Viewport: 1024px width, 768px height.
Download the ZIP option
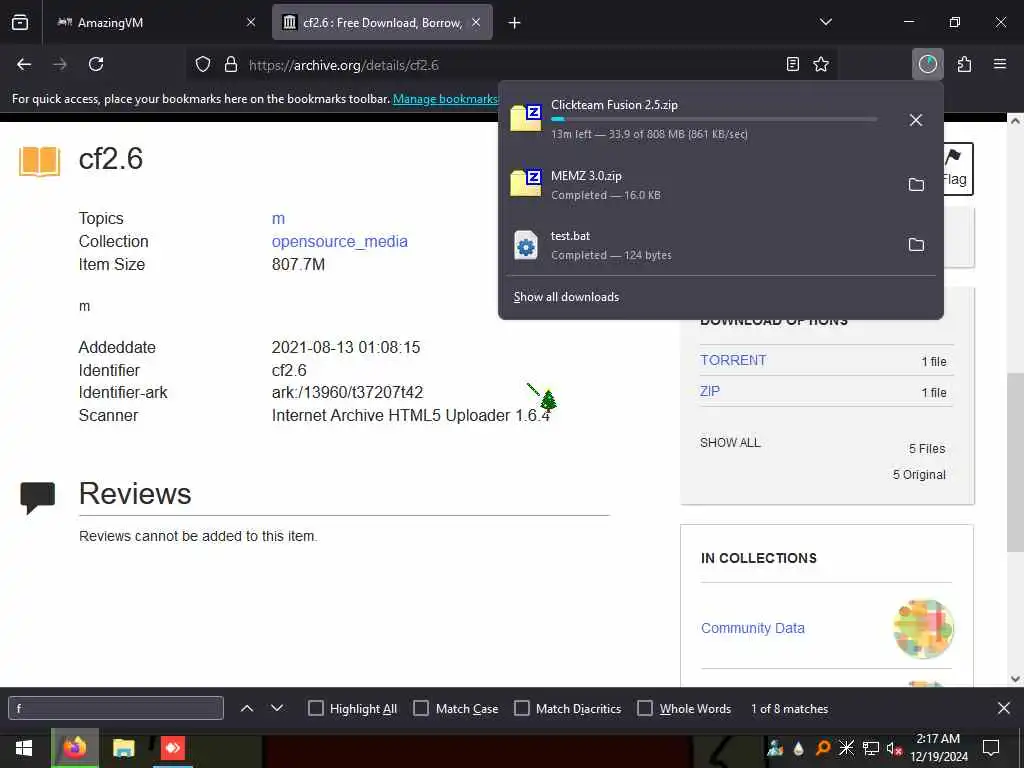click(x=710, y=391)
